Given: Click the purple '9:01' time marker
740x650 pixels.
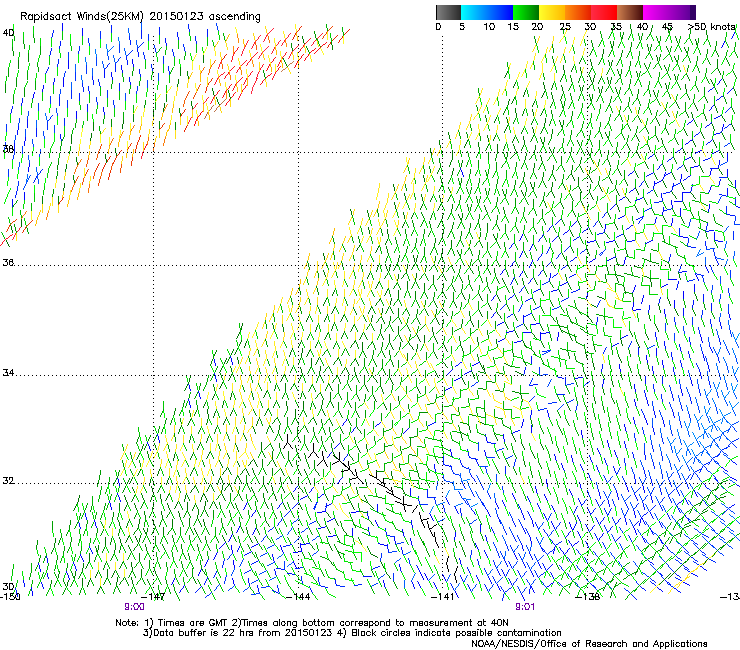Looking at the screenshot, I should coord(525,607).
